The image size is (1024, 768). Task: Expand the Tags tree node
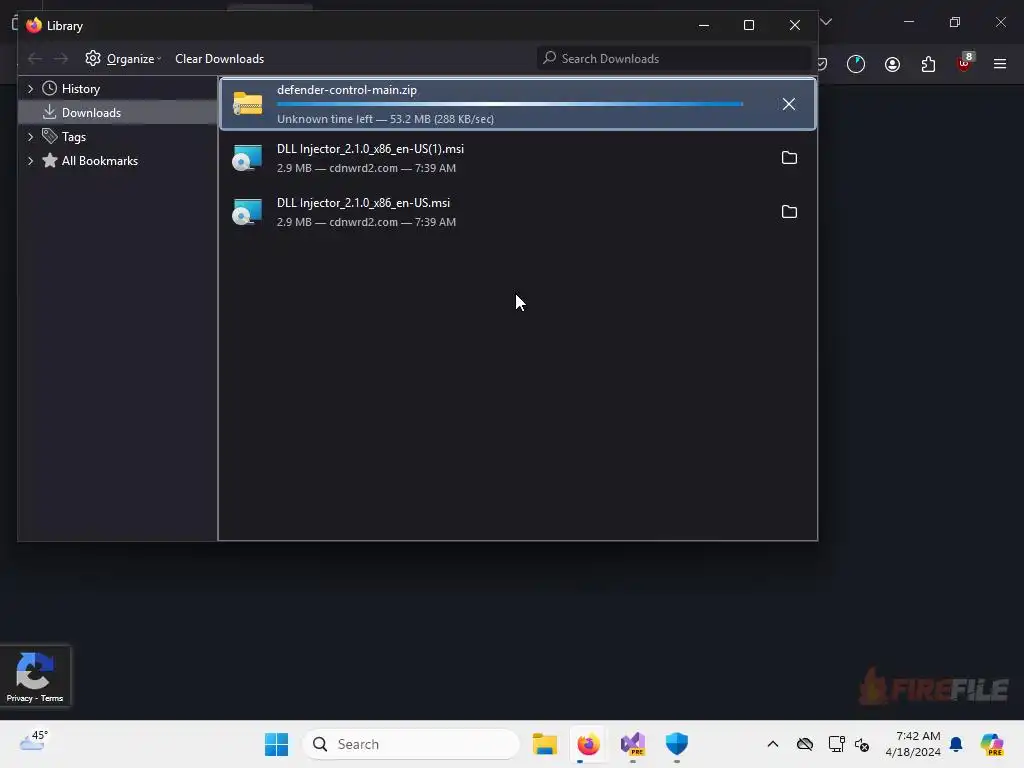(30, 136)
